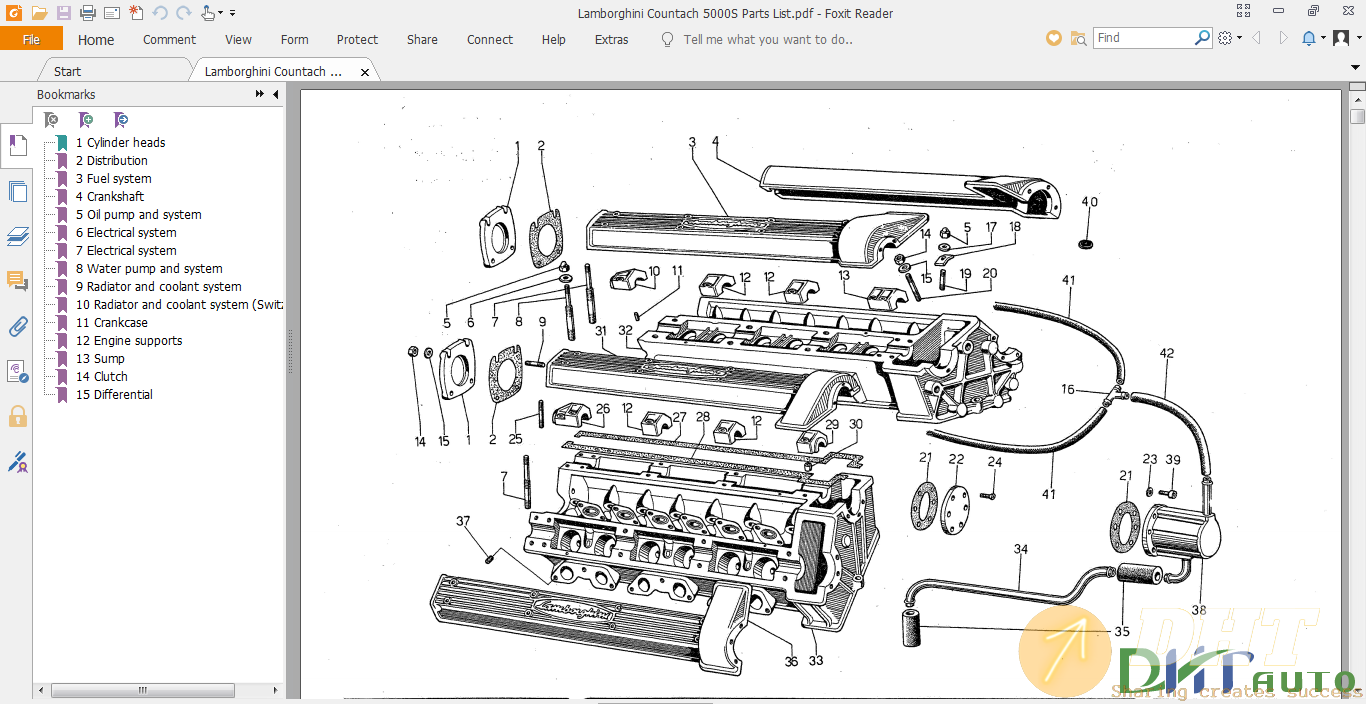Open a file using the folder icon

pyautogui.click(x=39, y=13)
